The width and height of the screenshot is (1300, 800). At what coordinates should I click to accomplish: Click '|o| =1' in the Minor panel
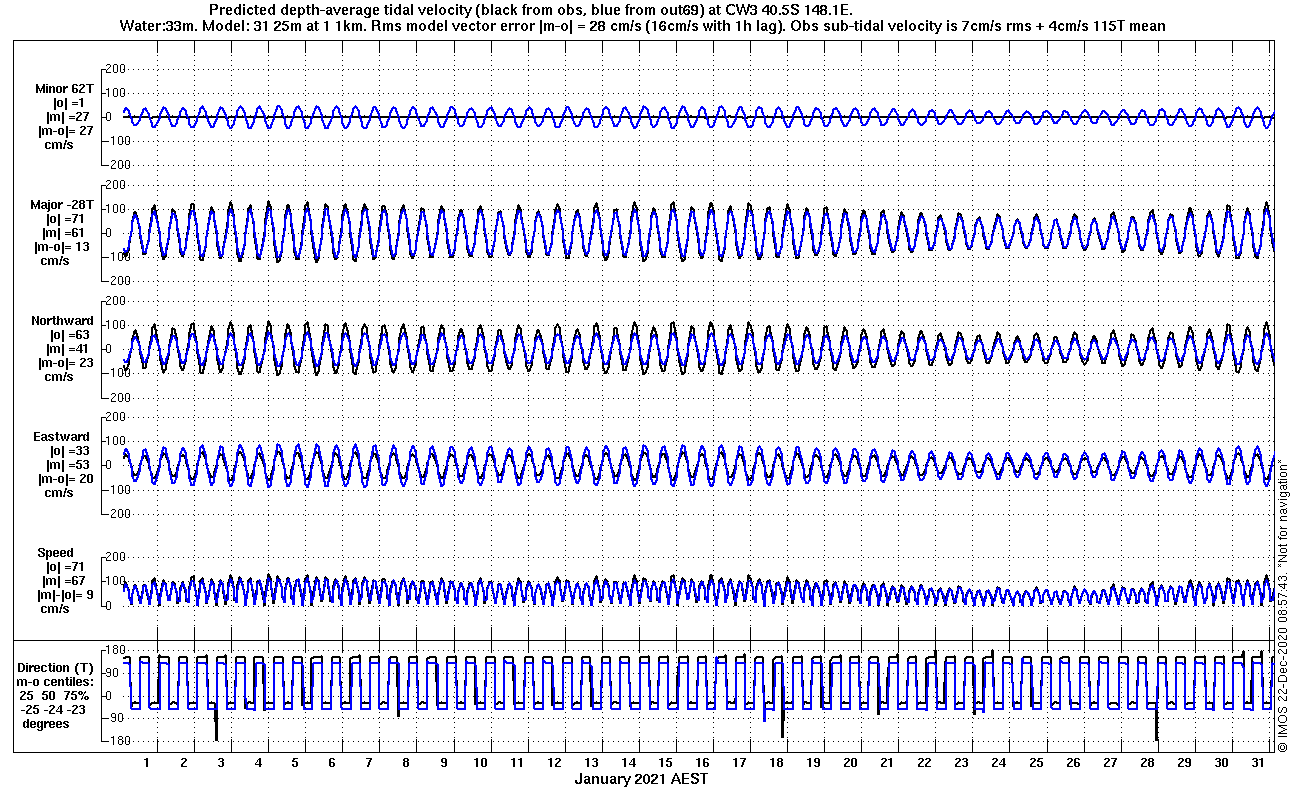[x=70, y=103]
